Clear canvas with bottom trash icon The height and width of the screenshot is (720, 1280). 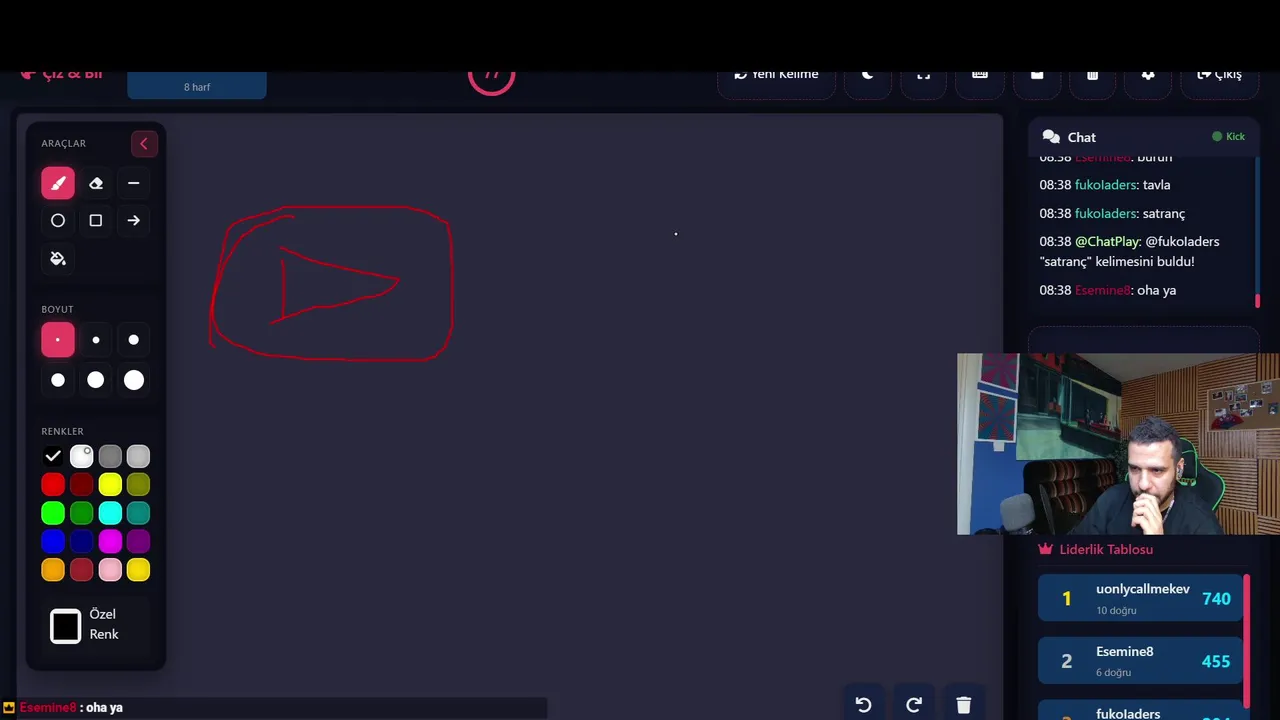coord(964,705)
